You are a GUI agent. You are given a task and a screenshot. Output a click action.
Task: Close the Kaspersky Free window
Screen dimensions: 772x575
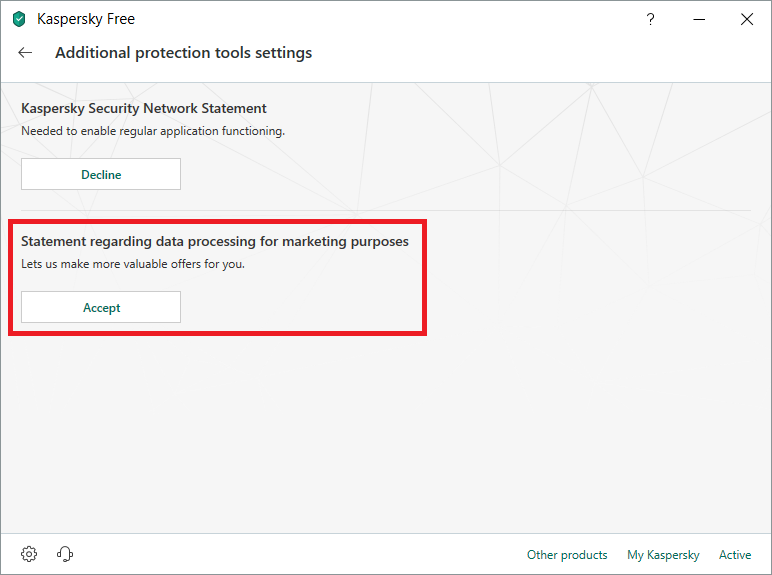[x=747, y=19]
